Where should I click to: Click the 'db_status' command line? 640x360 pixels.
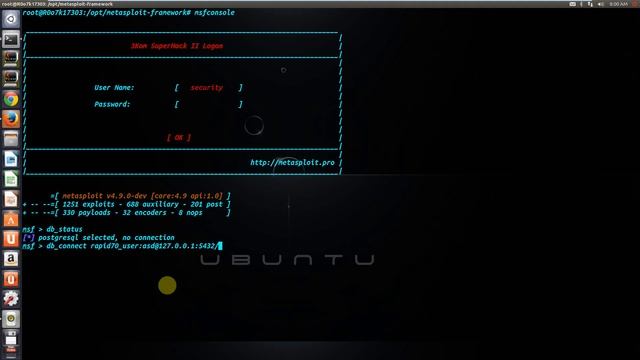pyautogui.click(x=52, y=229)
